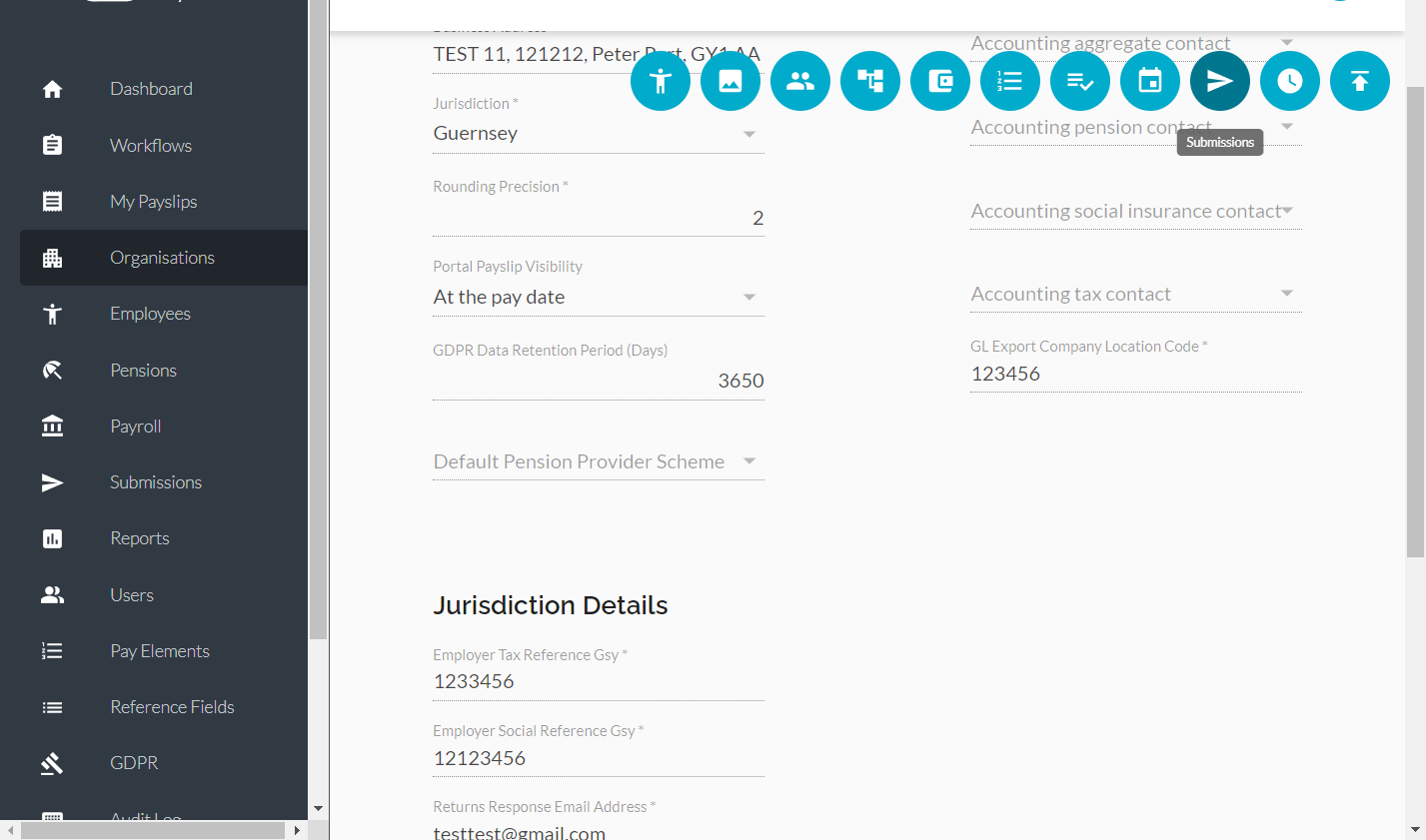This screenshot has width=1426, height=840.
Task: Open the numbered list floating button
Action: tap(1010, 81)
